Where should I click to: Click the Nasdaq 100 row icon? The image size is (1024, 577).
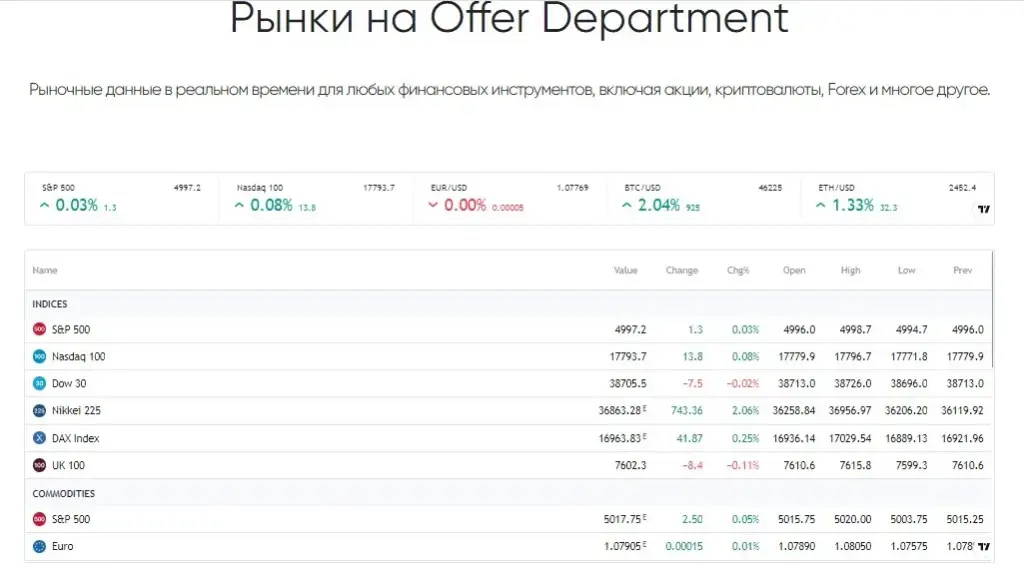(x=39, y=356)
